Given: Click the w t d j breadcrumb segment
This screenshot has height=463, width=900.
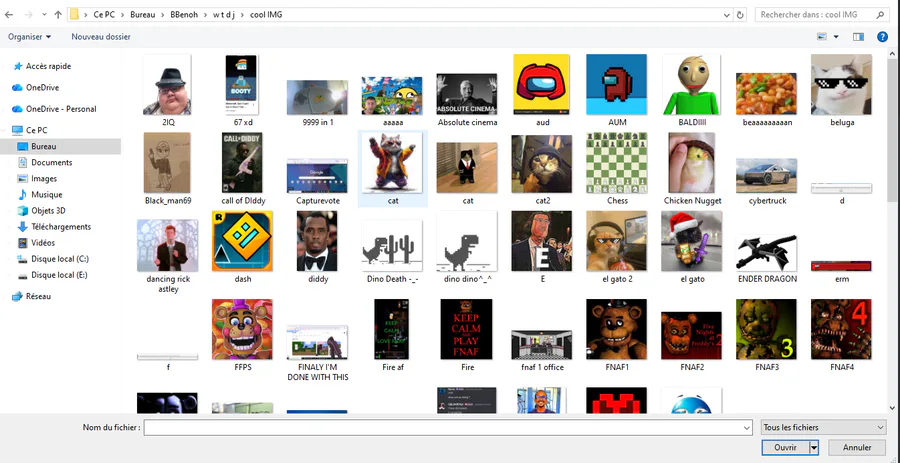Looking at the screenshot, I should click(225, 15).
